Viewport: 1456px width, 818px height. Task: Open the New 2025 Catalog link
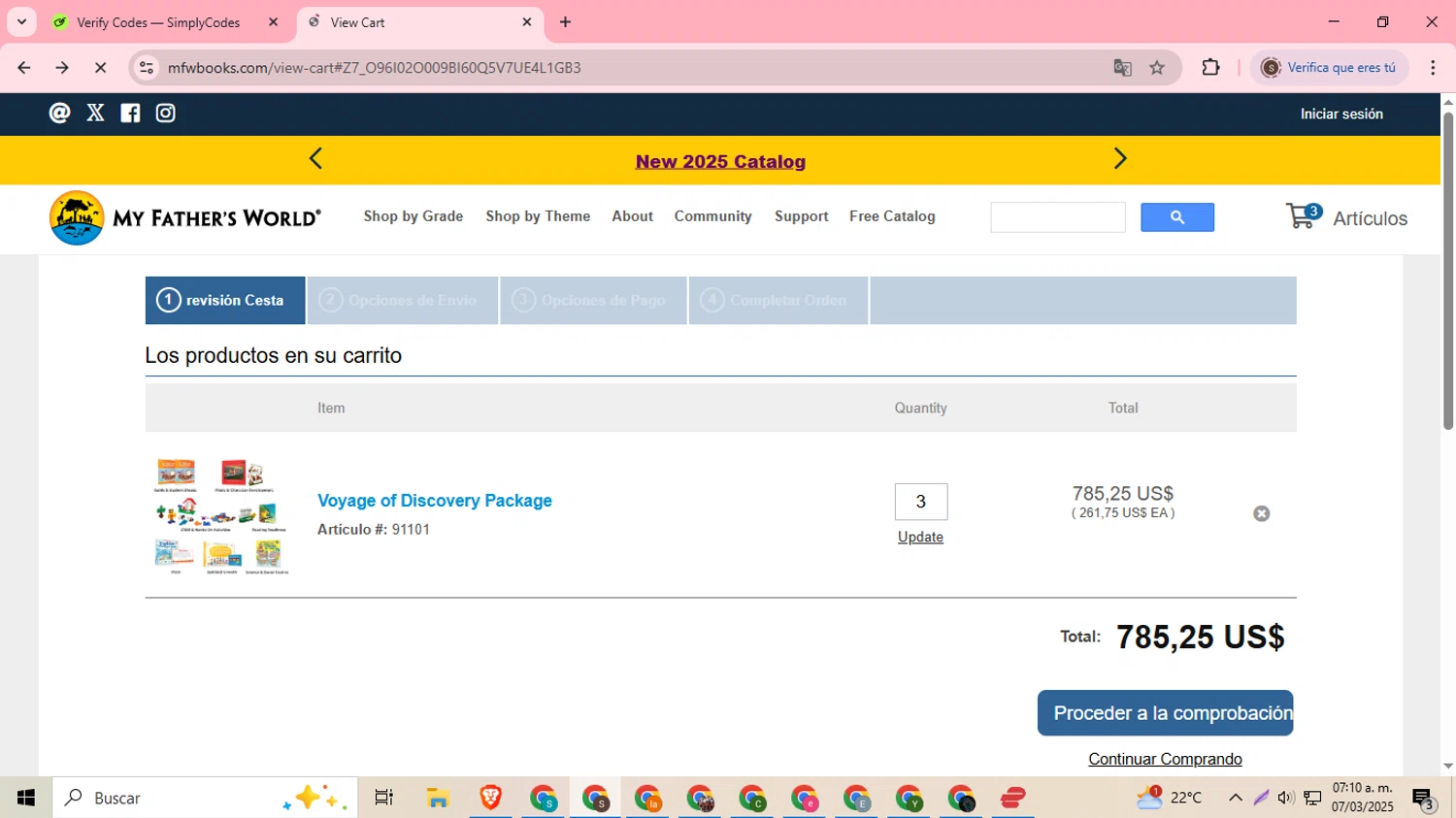click(x=720, y=162)
